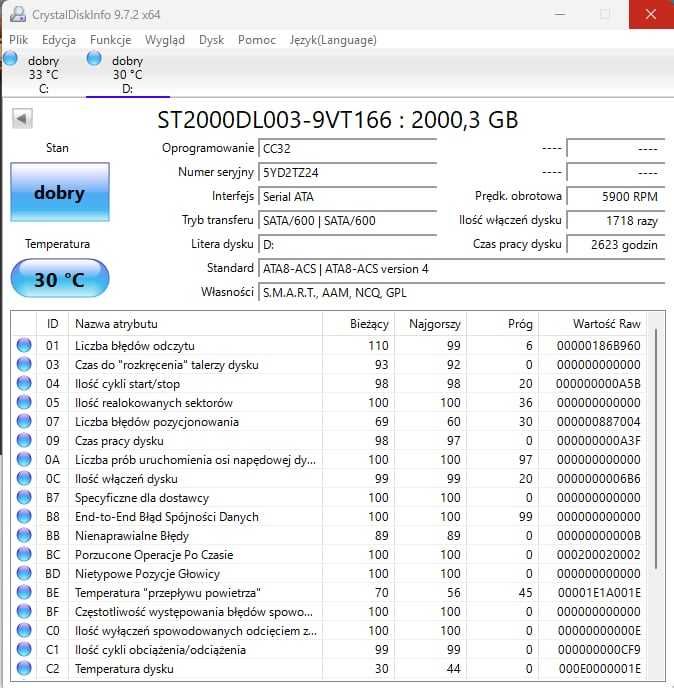Click the Litera dysku D: field

(348, 244)
